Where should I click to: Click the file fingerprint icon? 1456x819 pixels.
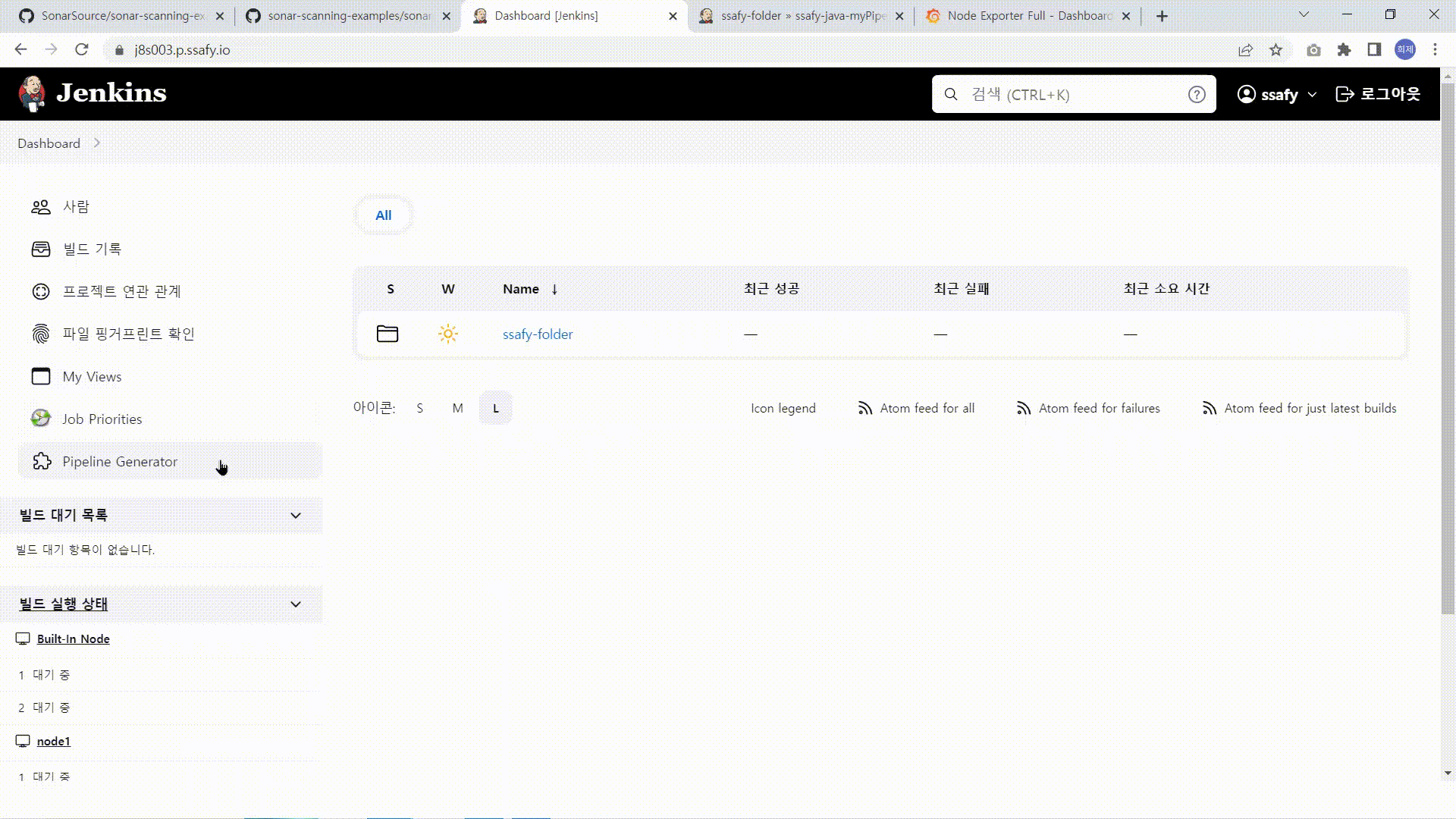point(40,334)
